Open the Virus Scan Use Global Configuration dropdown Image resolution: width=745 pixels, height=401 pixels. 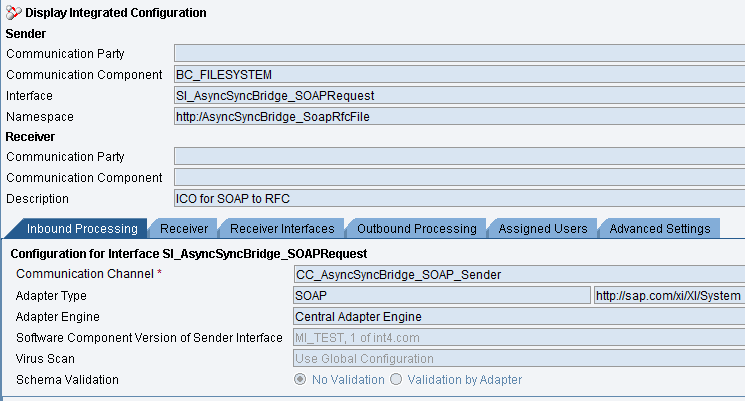[x=518, y=358]
